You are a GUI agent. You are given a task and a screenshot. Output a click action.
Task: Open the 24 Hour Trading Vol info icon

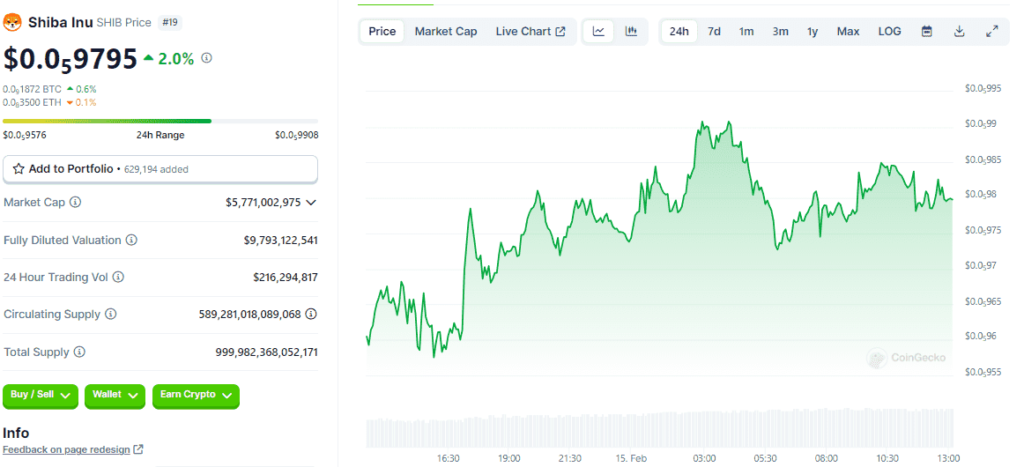[x=118, y=277]
